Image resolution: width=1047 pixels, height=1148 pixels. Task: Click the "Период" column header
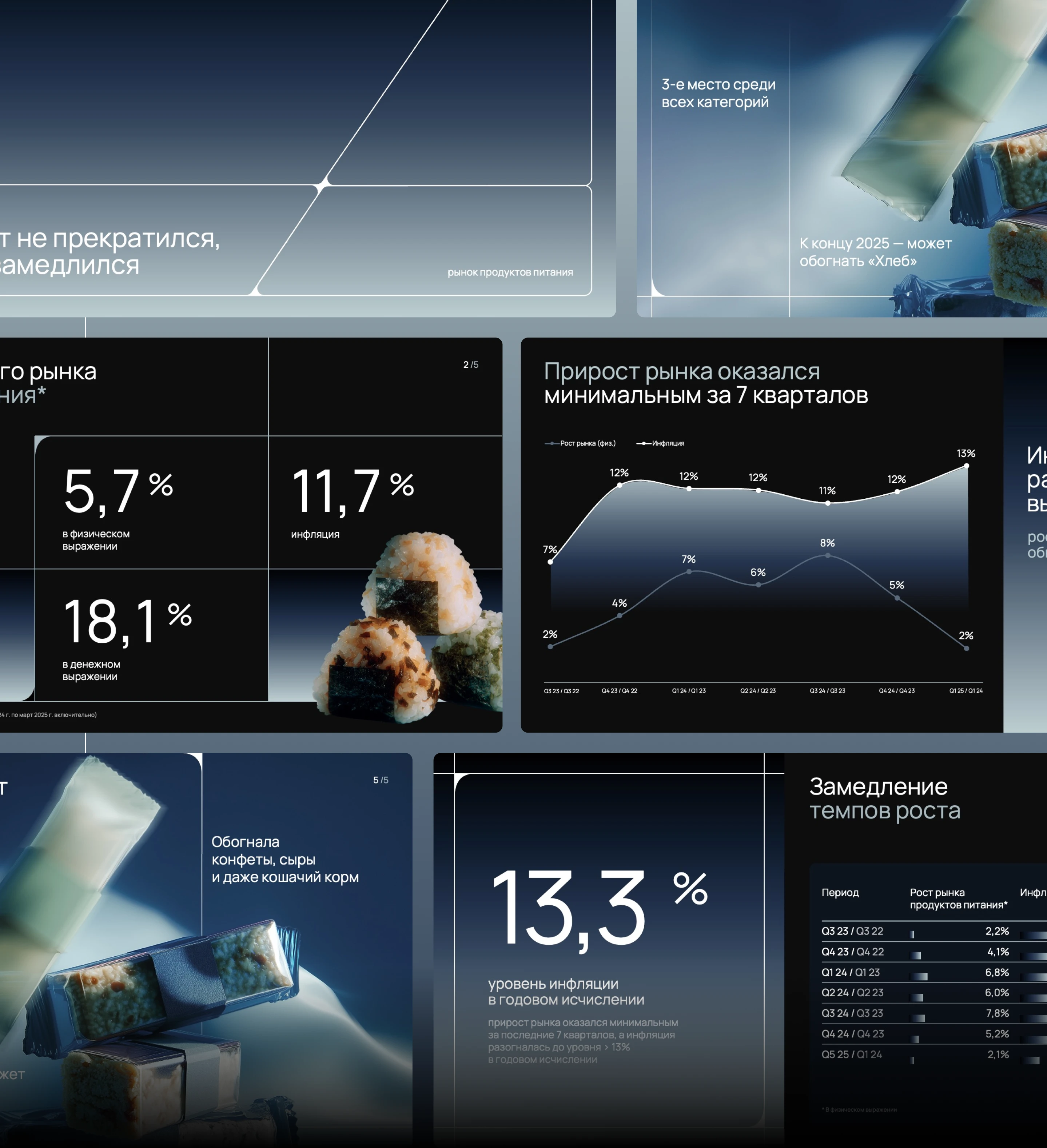click(x=840, y=892)
